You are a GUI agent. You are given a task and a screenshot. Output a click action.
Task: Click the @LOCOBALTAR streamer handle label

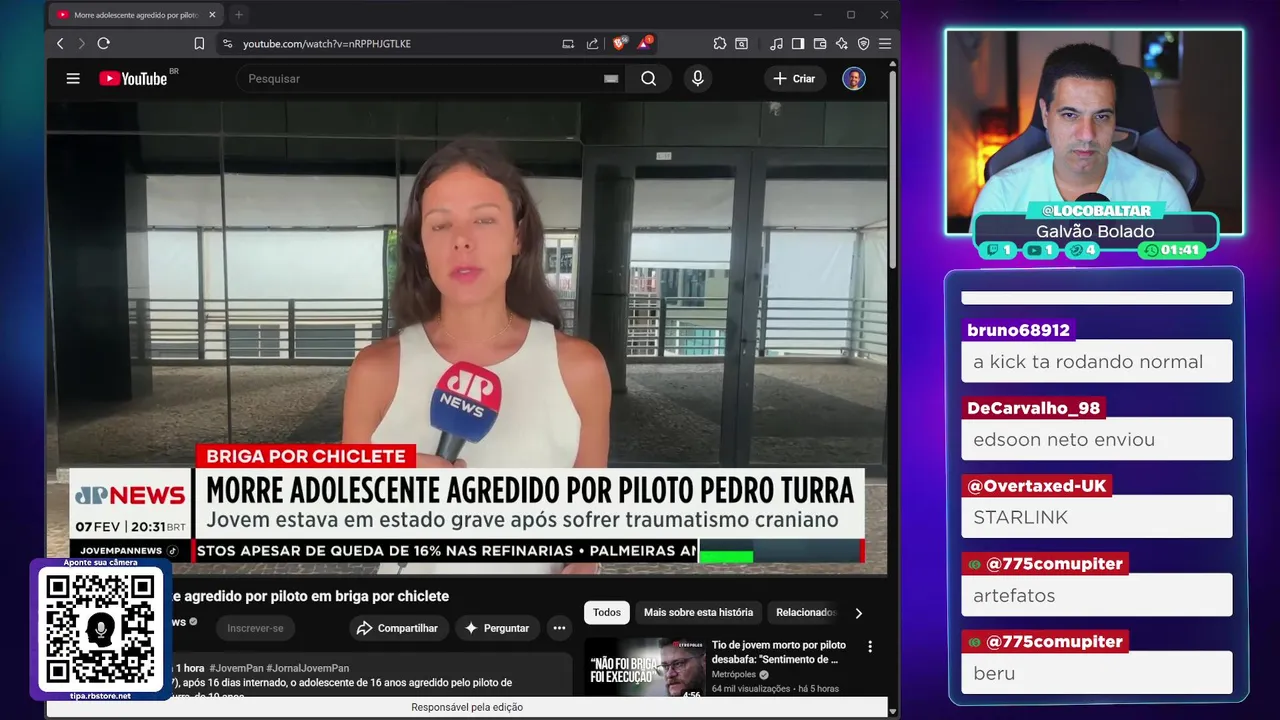click(x=1096, y=211)
